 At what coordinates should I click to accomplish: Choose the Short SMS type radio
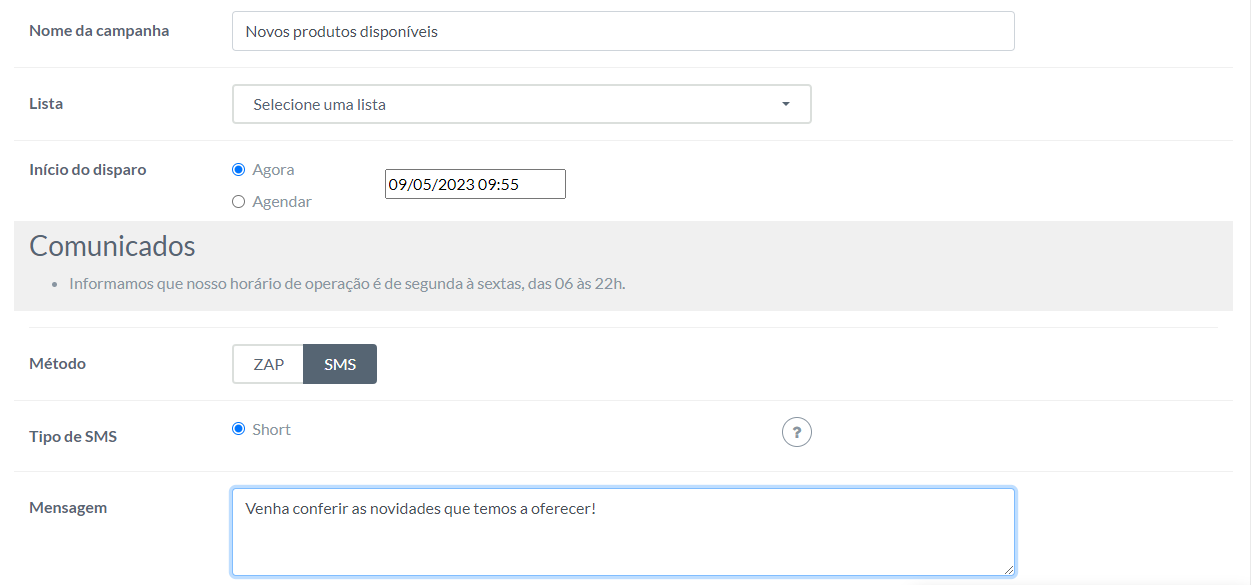238,429
